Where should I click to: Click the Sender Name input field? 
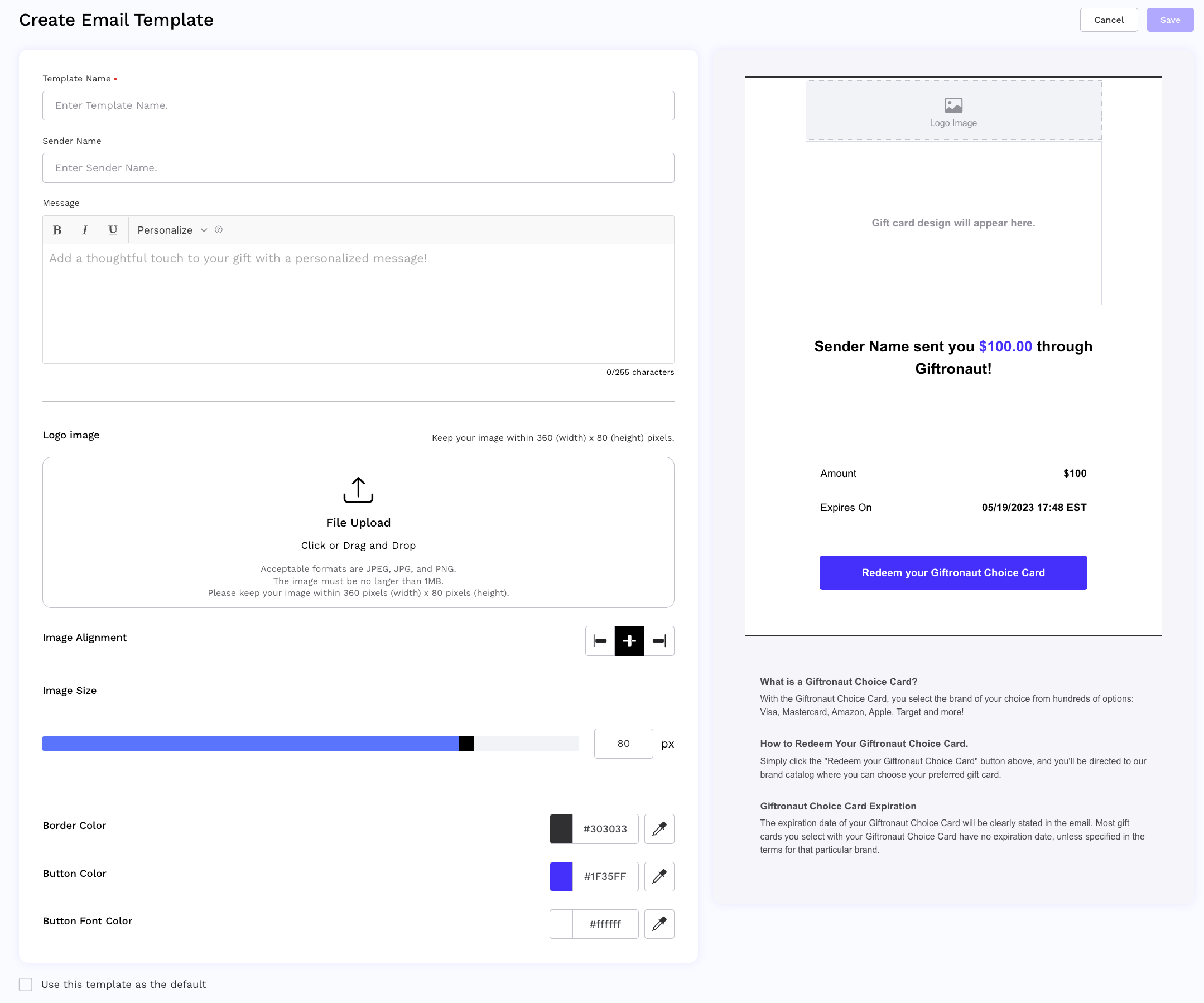click(358, 168)
